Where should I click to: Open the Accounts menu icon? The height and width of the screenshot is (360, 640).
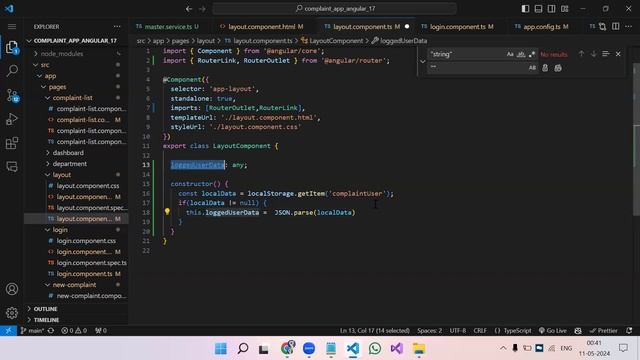click(x=12, y=289)
